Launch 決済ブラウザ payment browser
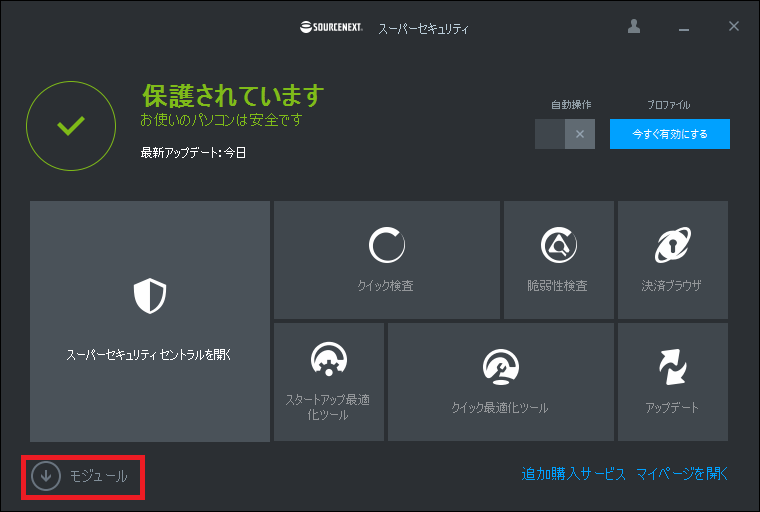Image resolution: width=760 pixels, height=512 pixels. [x=673, y=260]
